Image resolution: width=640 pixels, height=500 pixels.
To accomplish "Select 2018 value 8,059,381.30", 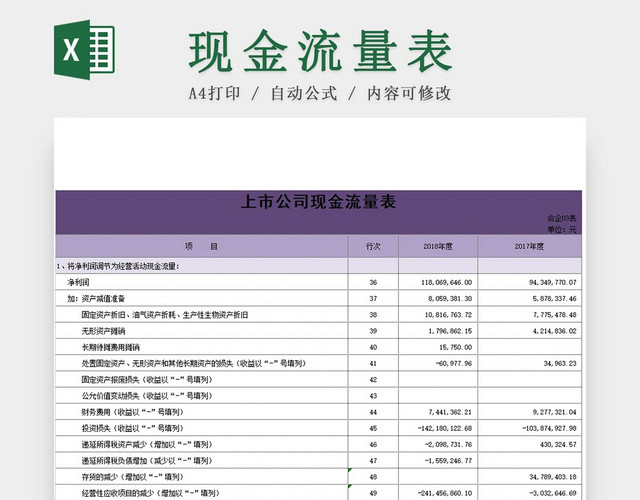I will click(x=438, y=298).
